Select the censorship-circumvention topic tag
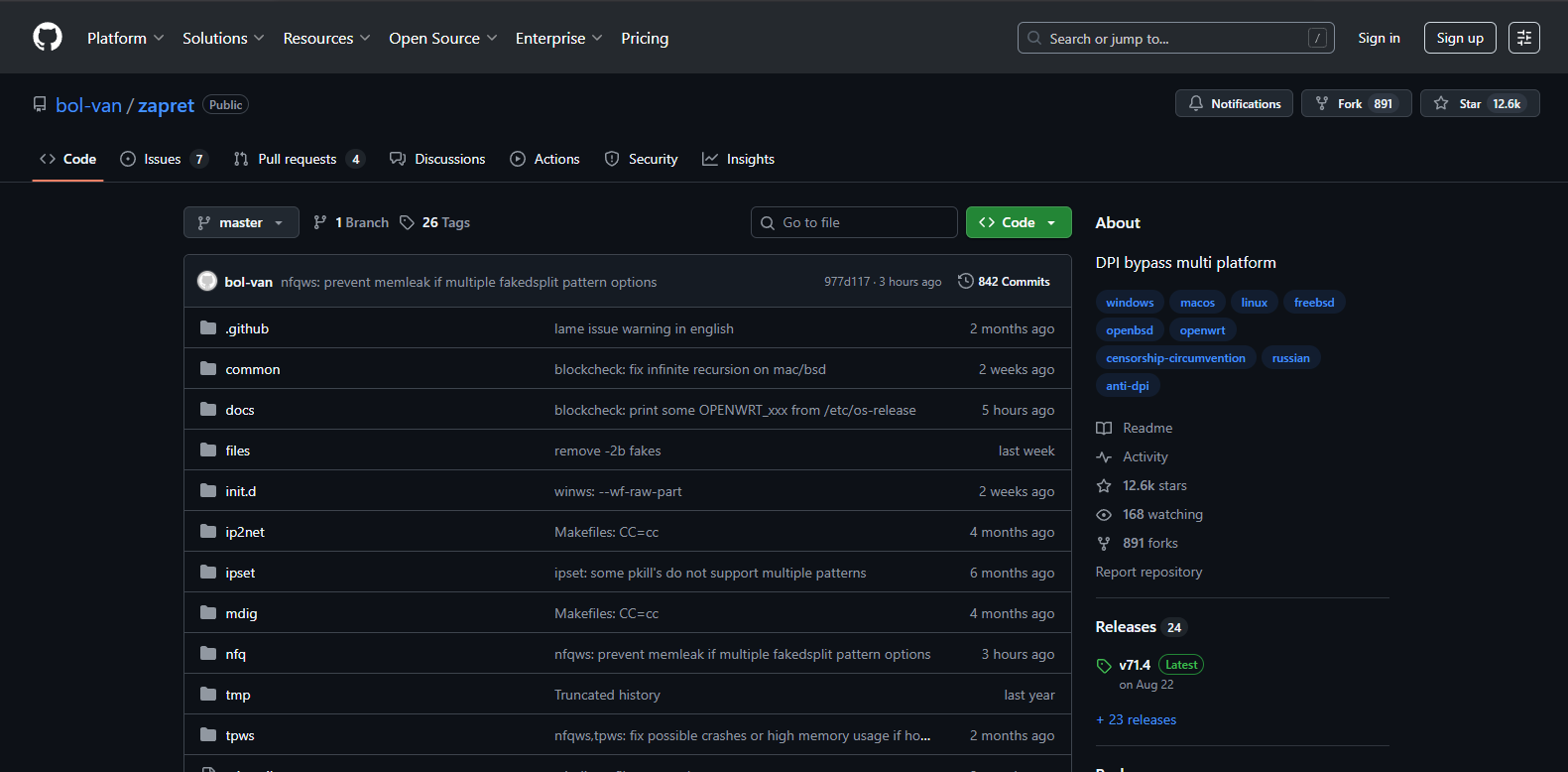 pyautogui.click(x=1175, y=358)
